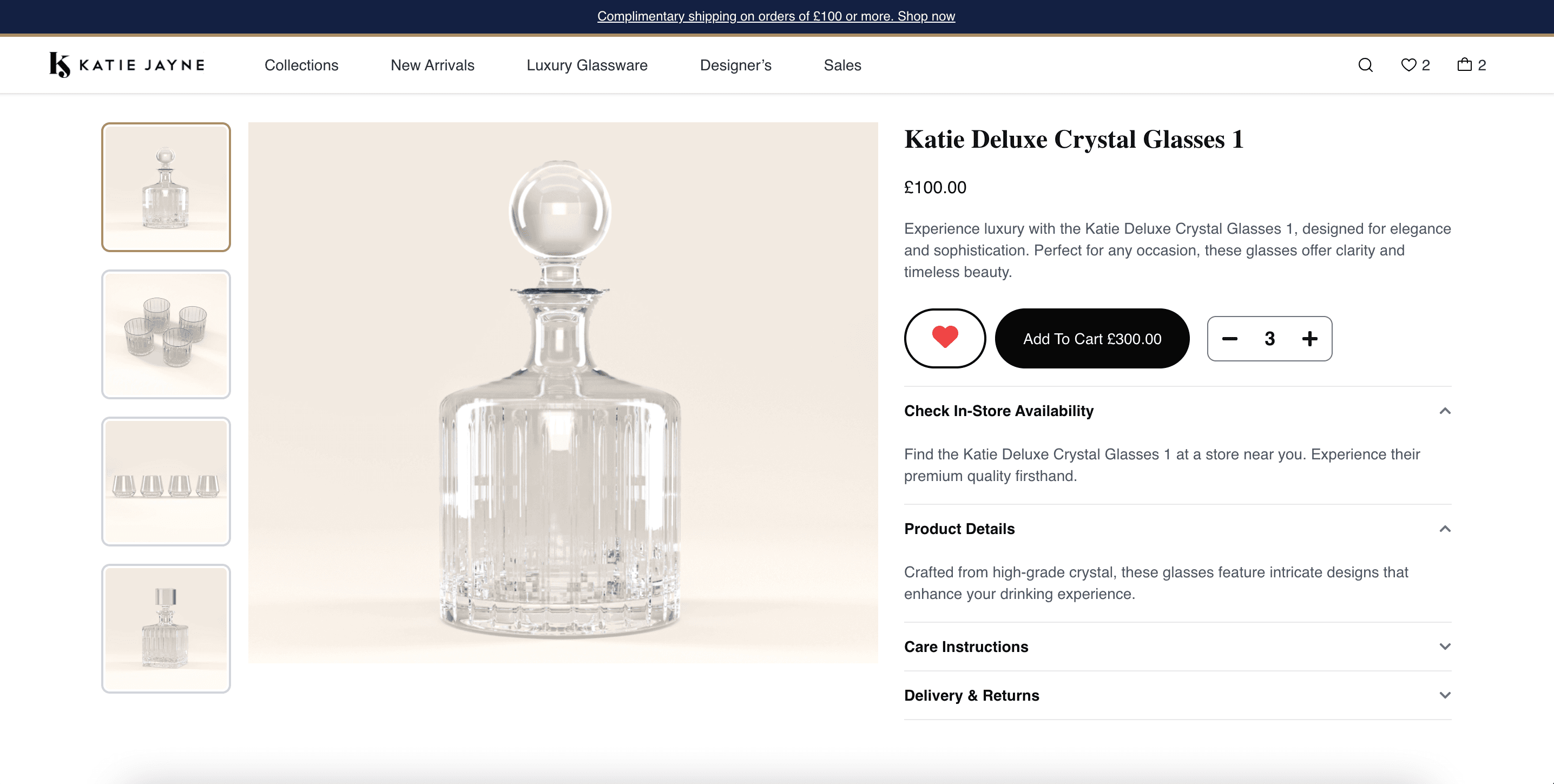
Task: Collapse Check In-Store Availability section
Action: (x=1177, y=411)
